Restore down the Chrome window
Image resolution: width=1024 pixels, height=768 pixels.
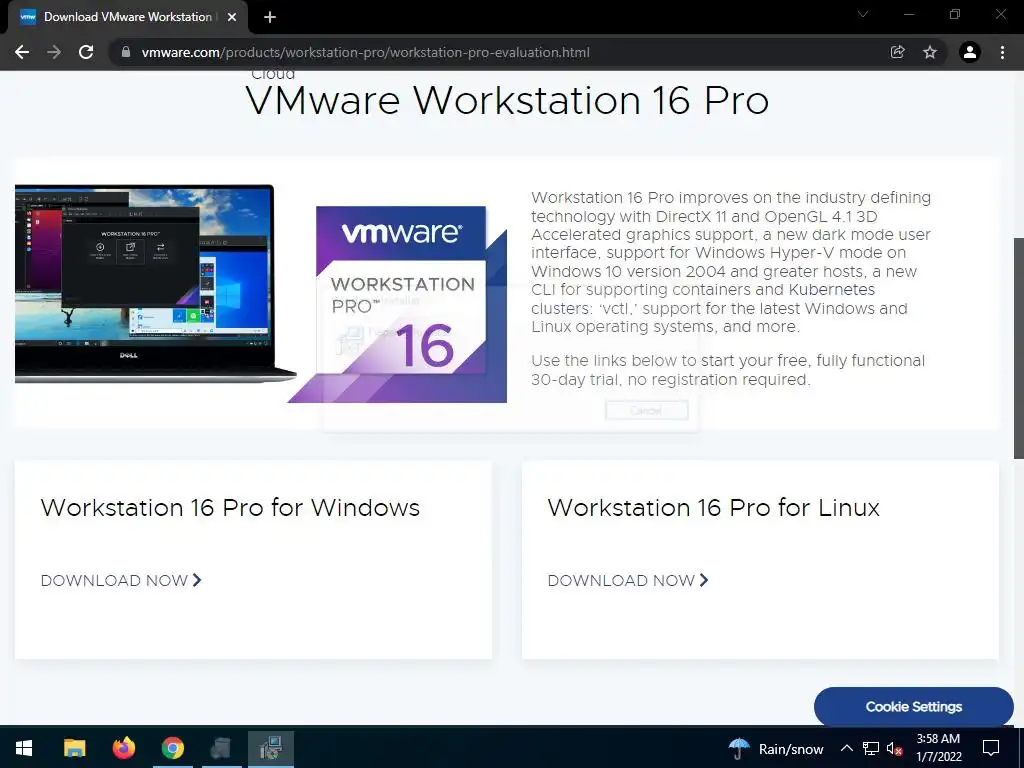[955, 14]
